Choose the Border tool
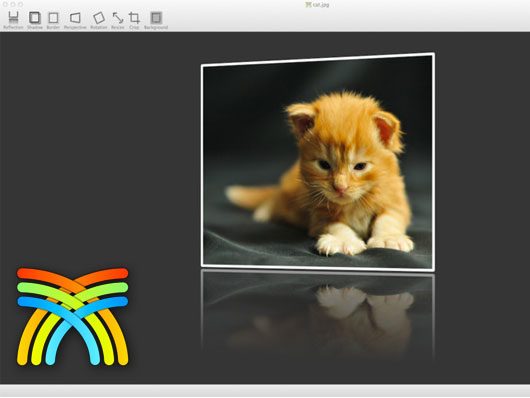The height and width of the screenshot is (398, 530). pyautogui.click(x=53, y=20)
